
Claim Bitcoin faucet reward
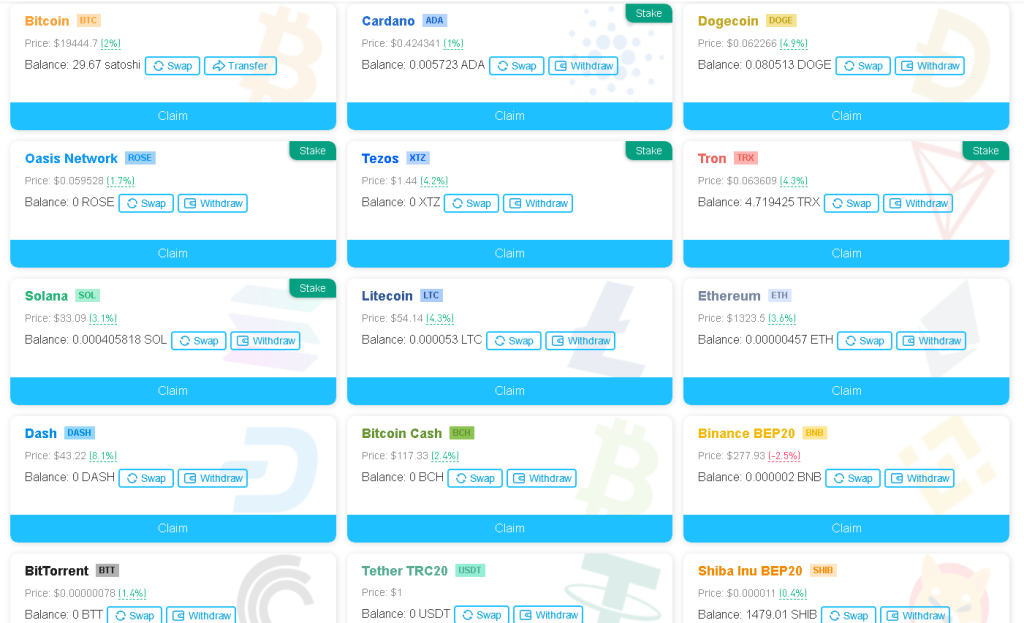[x=173, y=116]
